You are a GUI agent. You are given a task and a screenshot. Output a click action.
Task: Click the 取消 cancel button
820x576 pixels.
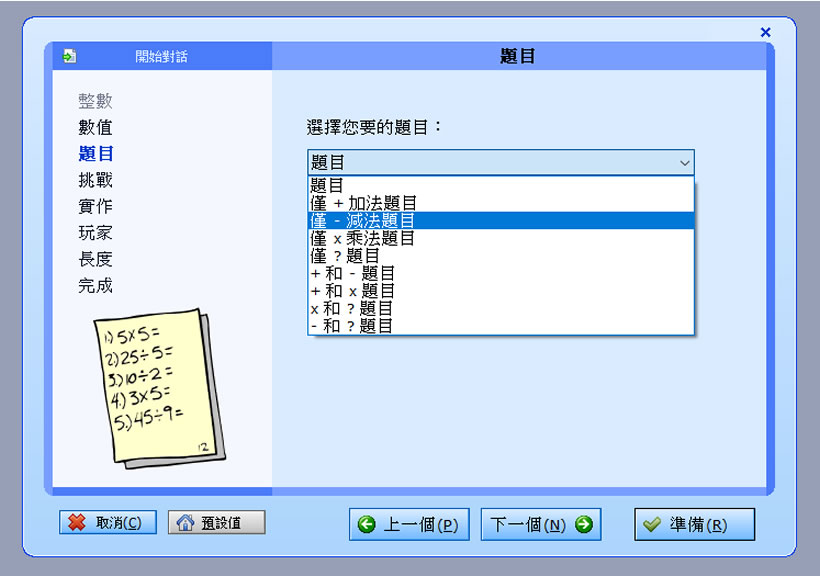pos(109,523)
